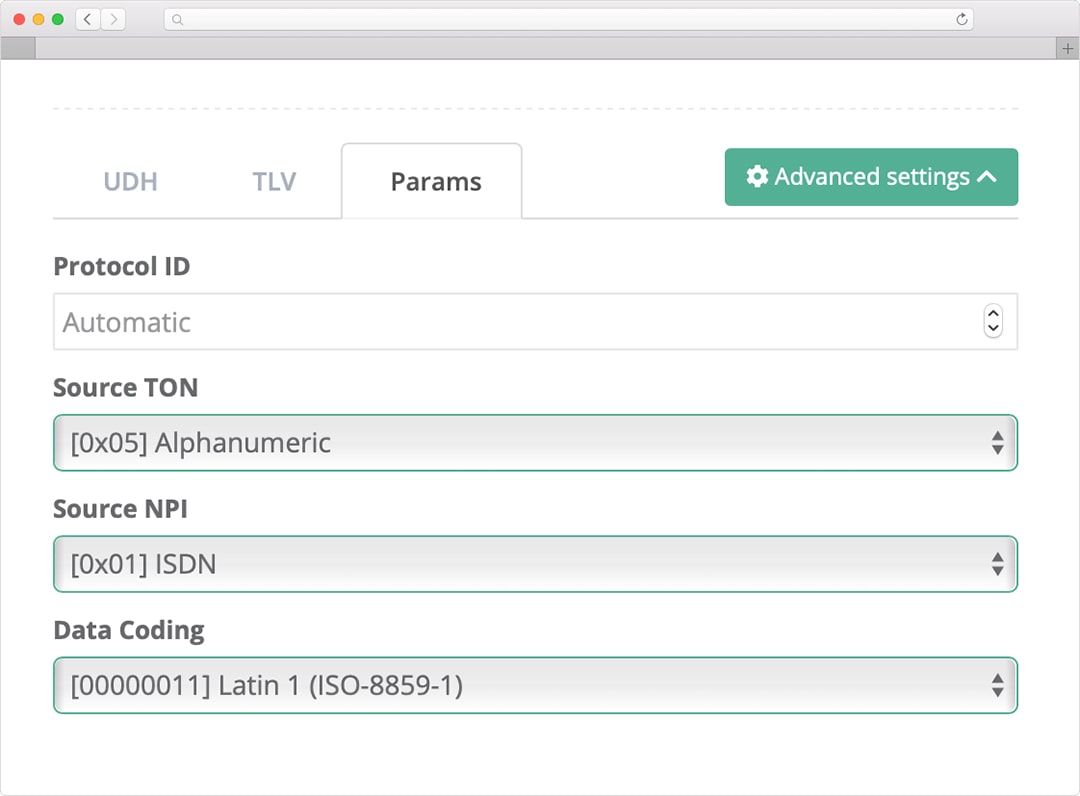The height and width of the screenshot is (796, 1080).
Task: Open the Source TON dropdown
Action: 535,443
